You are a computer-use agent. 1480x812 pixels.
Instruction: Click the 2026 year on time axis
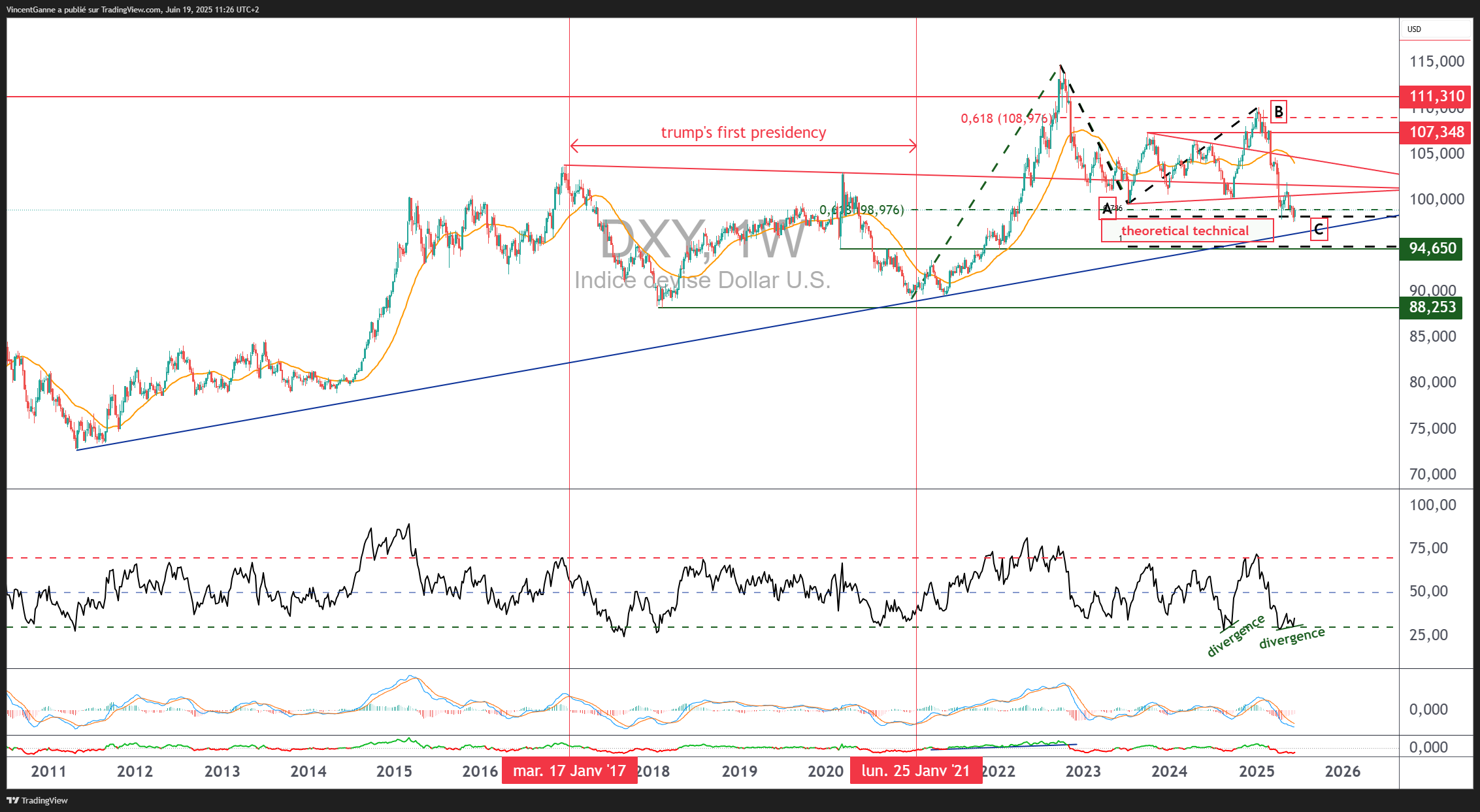[1342, 771]
